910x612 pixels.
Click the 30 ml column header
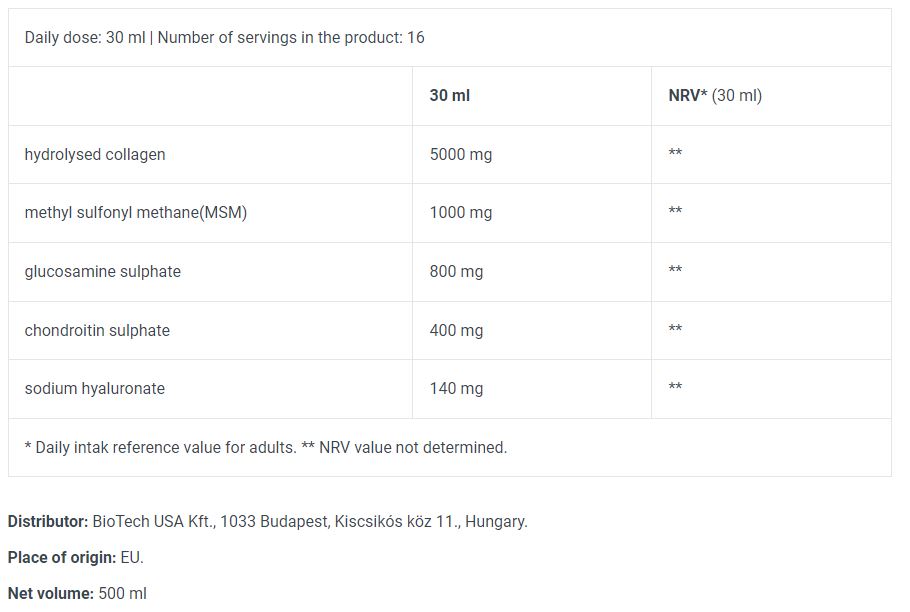[x=449, y=96]
